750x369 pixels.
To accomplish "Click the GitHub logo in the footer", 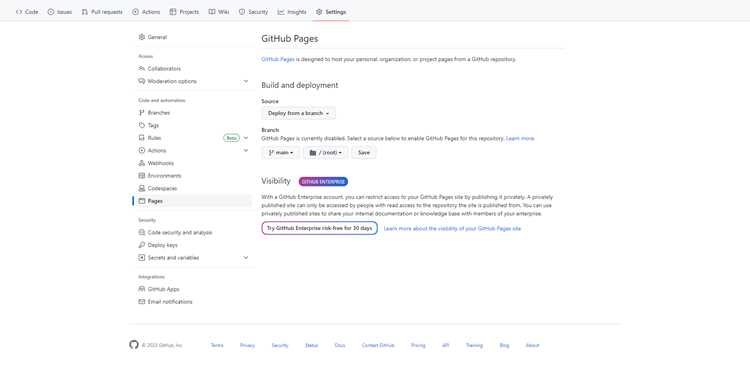I will [x=134, y=345].
